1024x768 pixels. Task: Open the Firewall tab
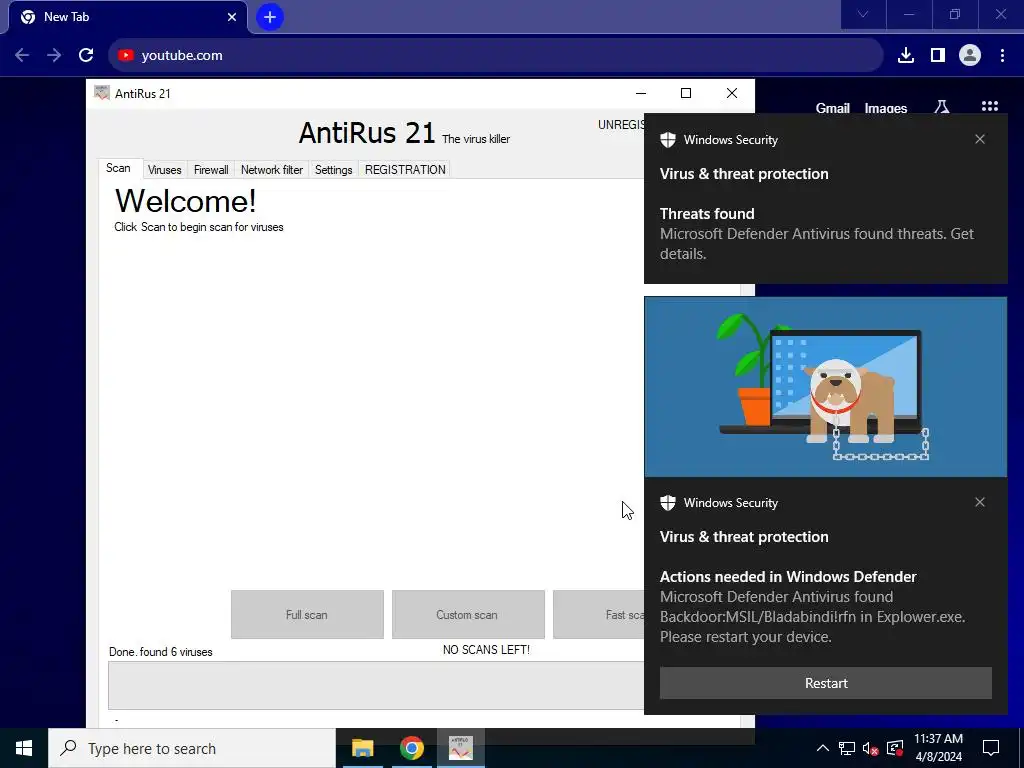pos(211,170)
